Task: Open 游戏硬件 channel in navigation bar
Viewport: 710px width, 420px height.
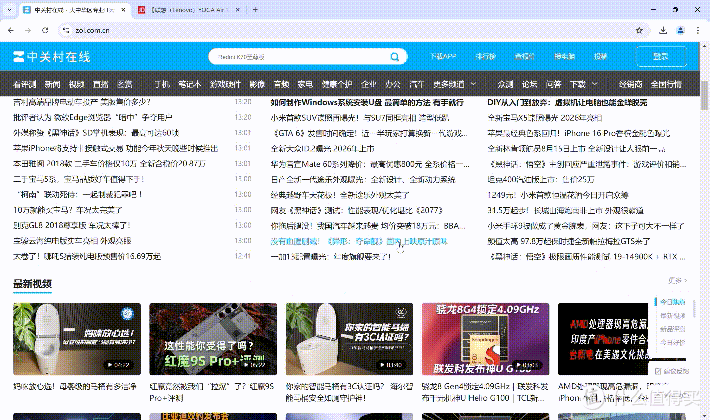Action: [225, 84]
